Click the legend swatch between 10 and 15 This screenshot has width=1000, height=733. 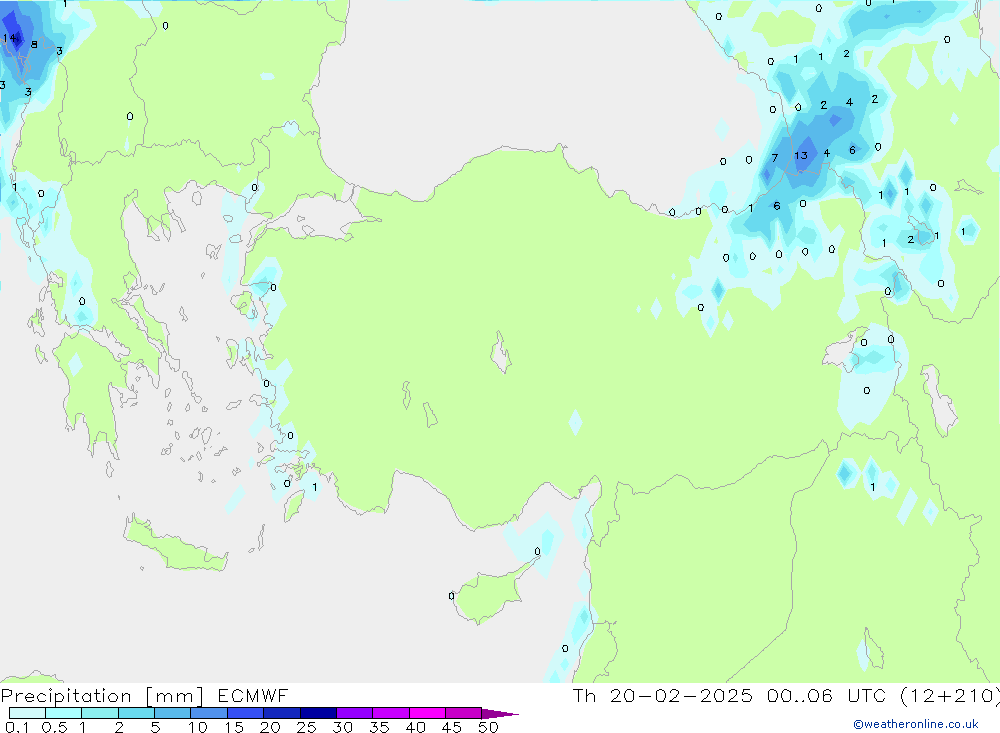coord(209,713)
